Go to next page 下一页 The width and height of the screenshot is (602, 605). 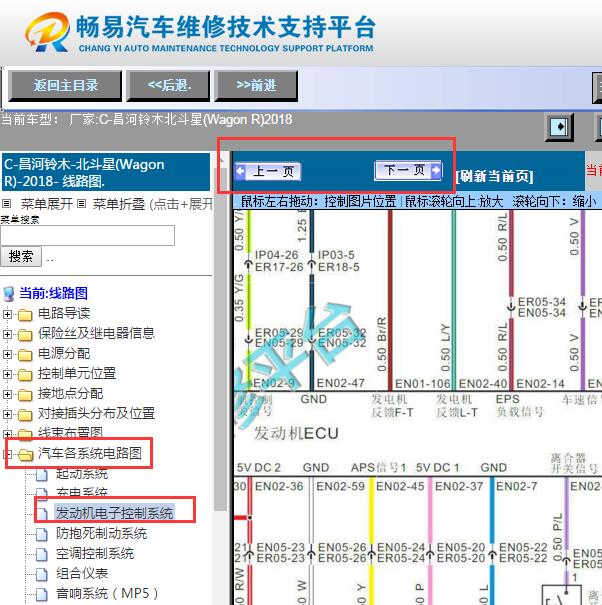[408, 170]
